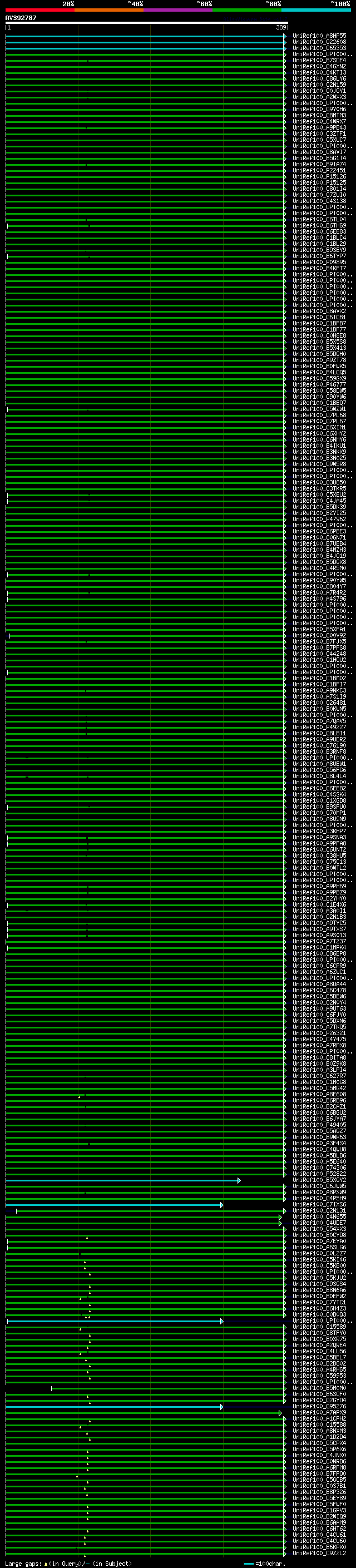Select the UniRef100_C9ZZL2 label
Screen dimensions: 356x1568
[319, 1553]
